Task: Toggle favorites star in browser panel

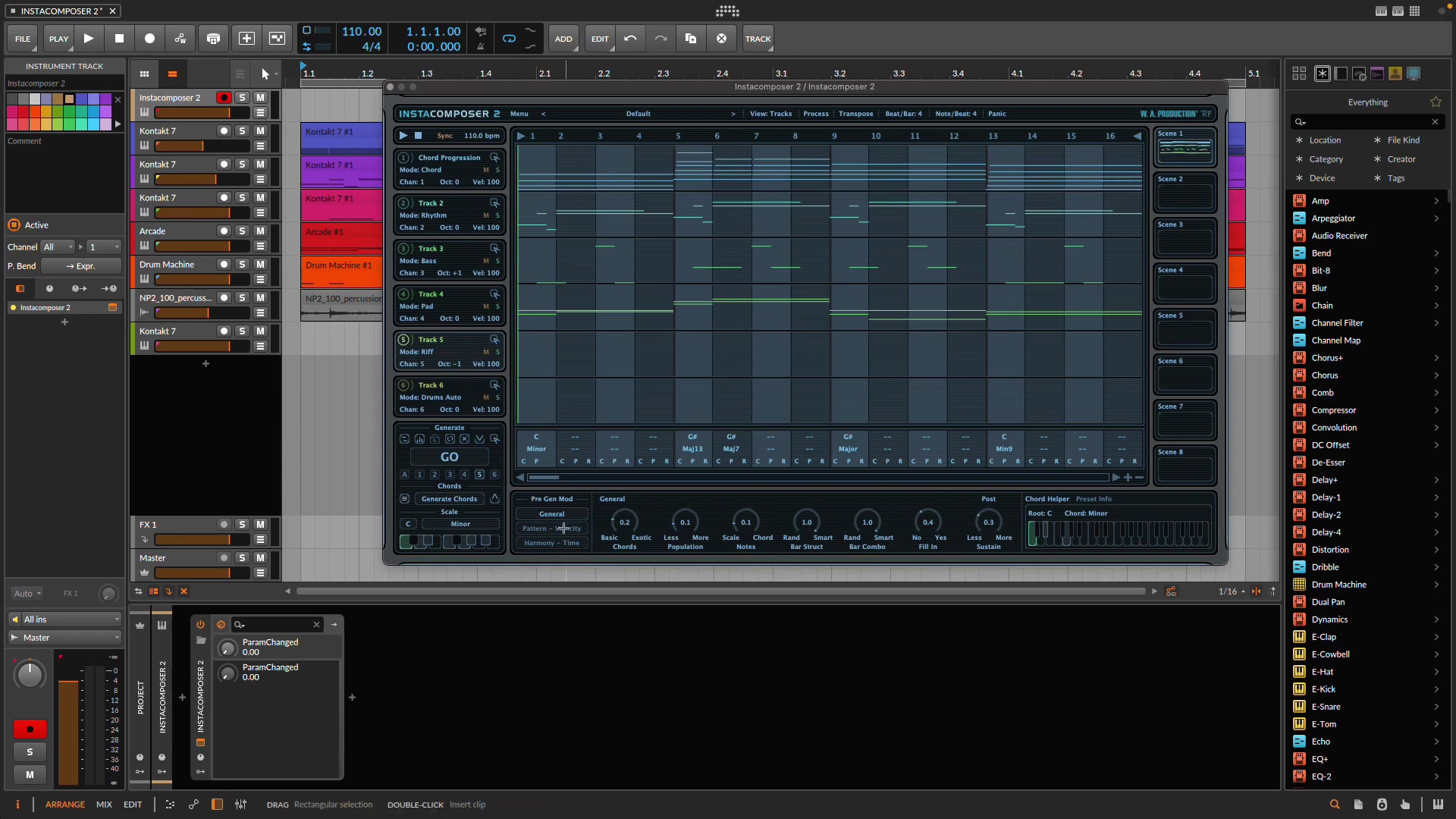Action: pyautogui.click(x=1436, y=102)
